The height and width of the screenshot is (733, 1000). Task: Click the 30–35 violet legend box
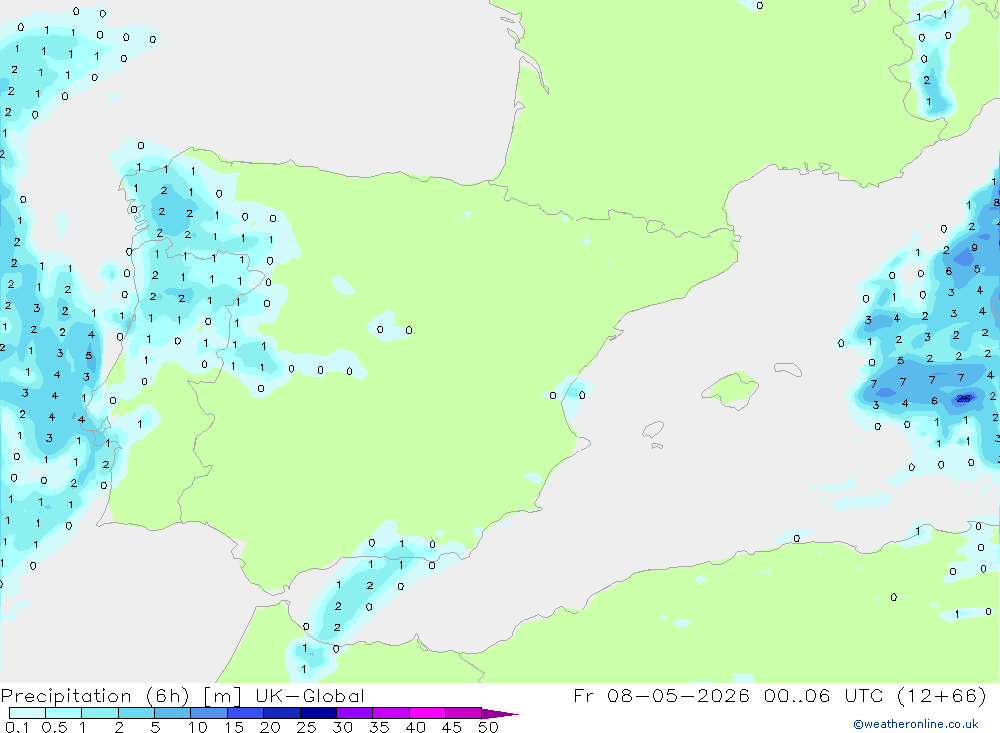[355, 713]
